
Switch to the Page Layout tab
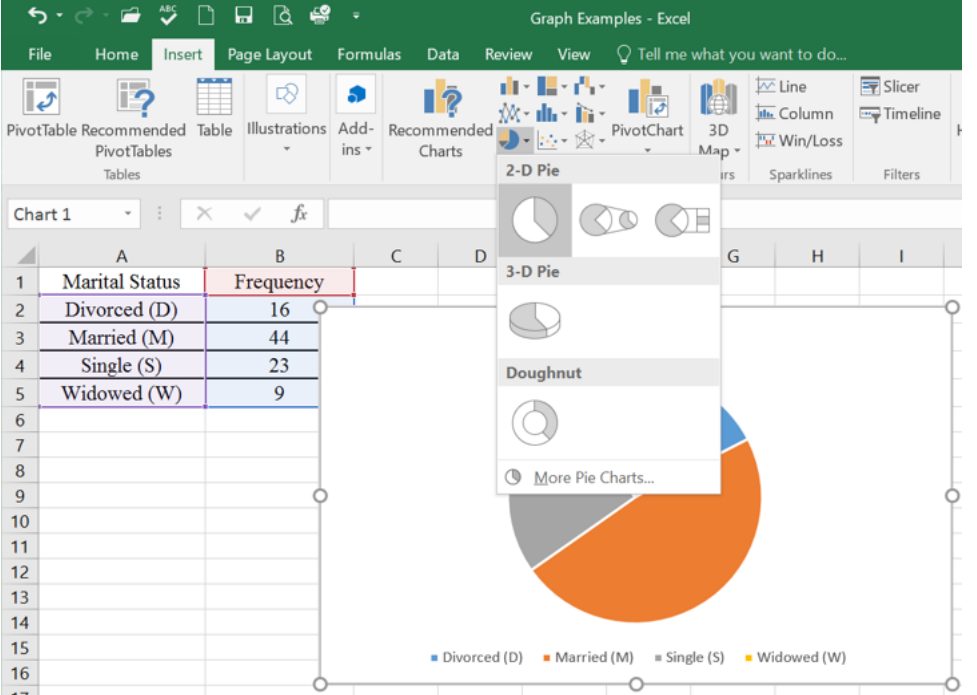(269, 54)
